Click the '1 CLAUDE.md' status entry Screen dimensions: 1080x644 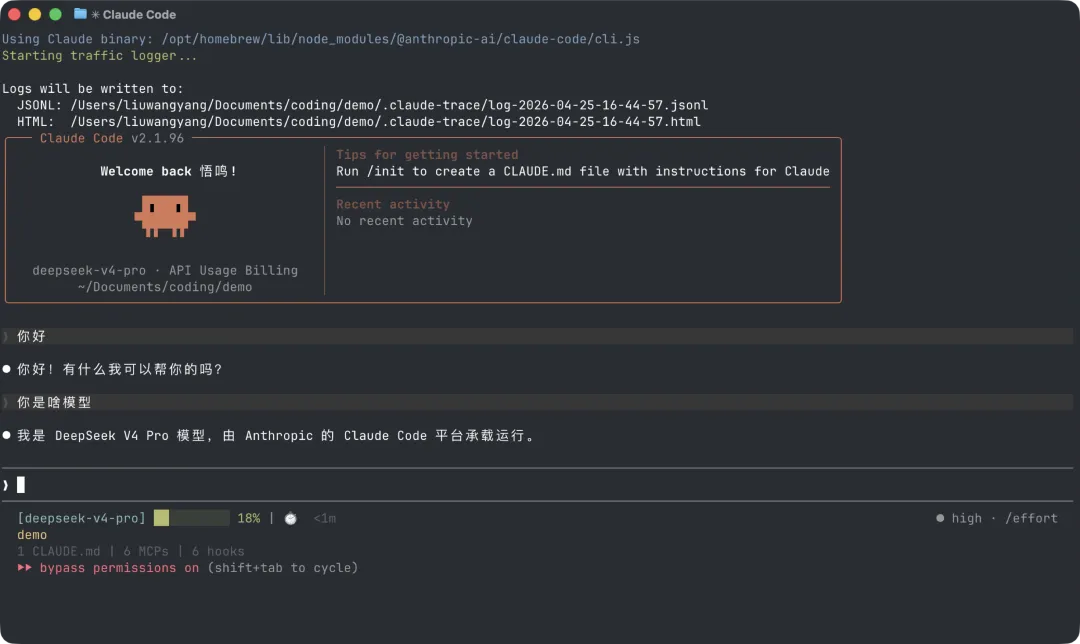59,551
